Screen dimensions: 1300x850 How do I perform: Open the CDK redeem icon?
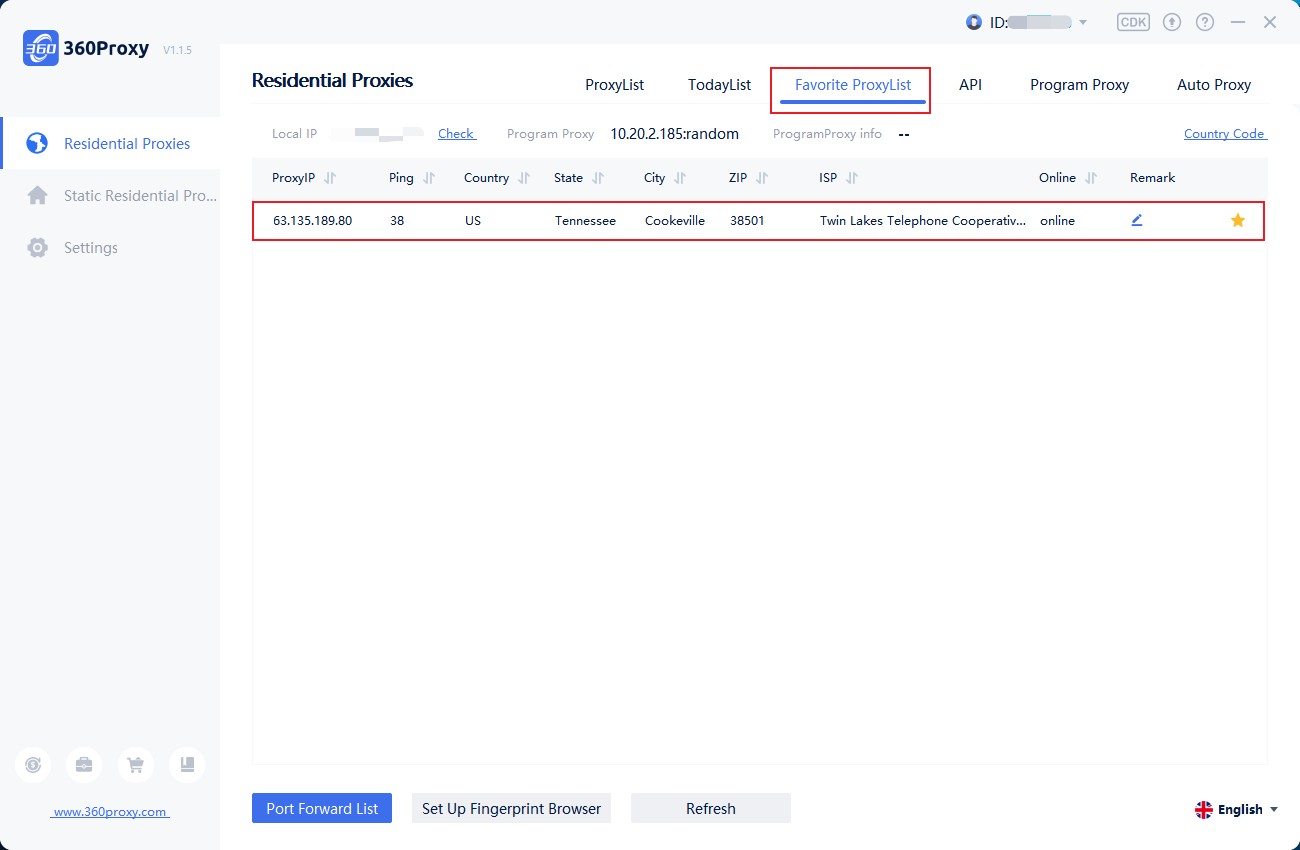pyautogui.click(x=1133, y=22)
